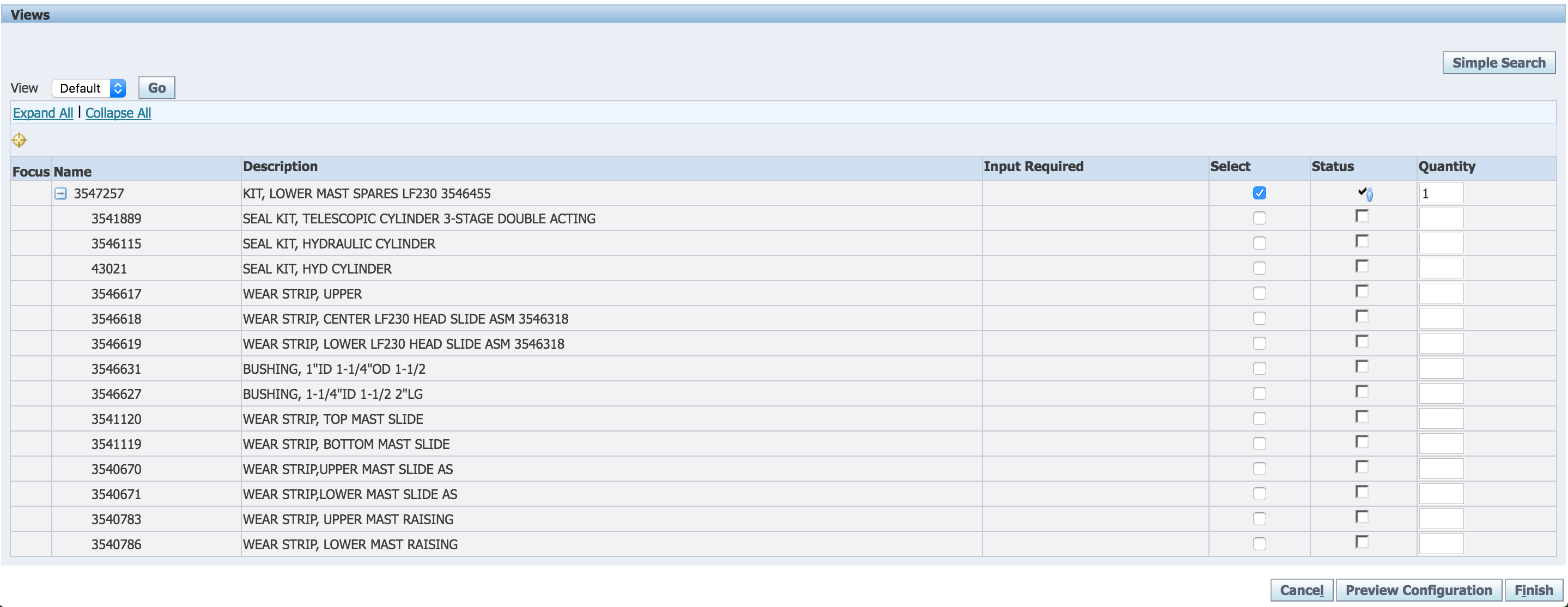This screenshot has width=1568, height=607.
Task: Click the 3547257 item name
Action: coord(99,193)
